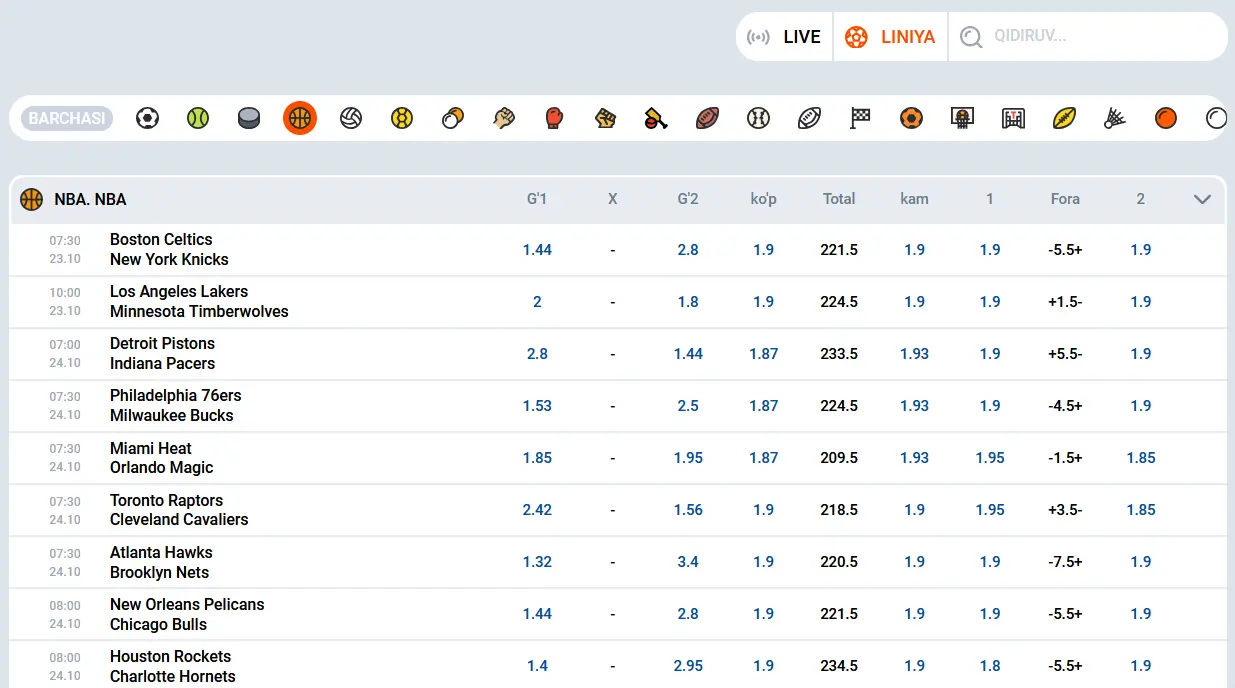Select the goal net icon
The height and width of the screenshot is (688, 1235).
1013,118
